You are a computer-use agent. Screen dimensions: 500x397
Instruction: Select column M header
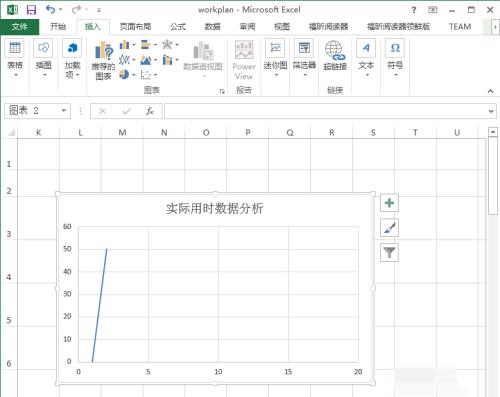tap(122, 133)
